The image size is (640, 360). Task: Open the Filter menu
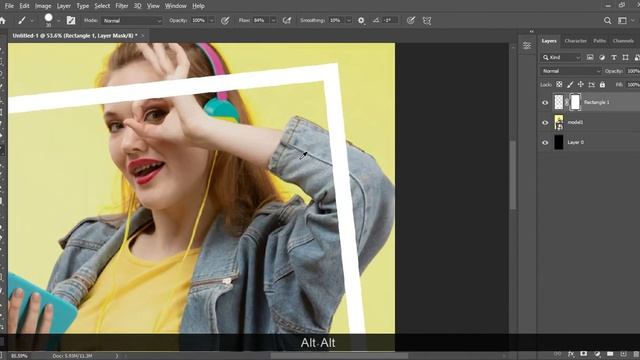122,6
